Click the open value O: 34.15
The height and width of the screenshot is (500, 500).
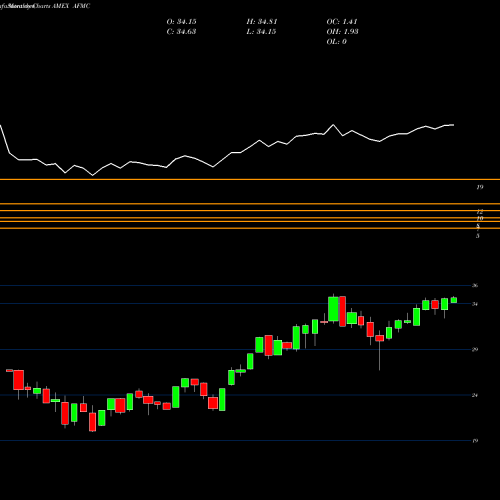click(181, 22)
